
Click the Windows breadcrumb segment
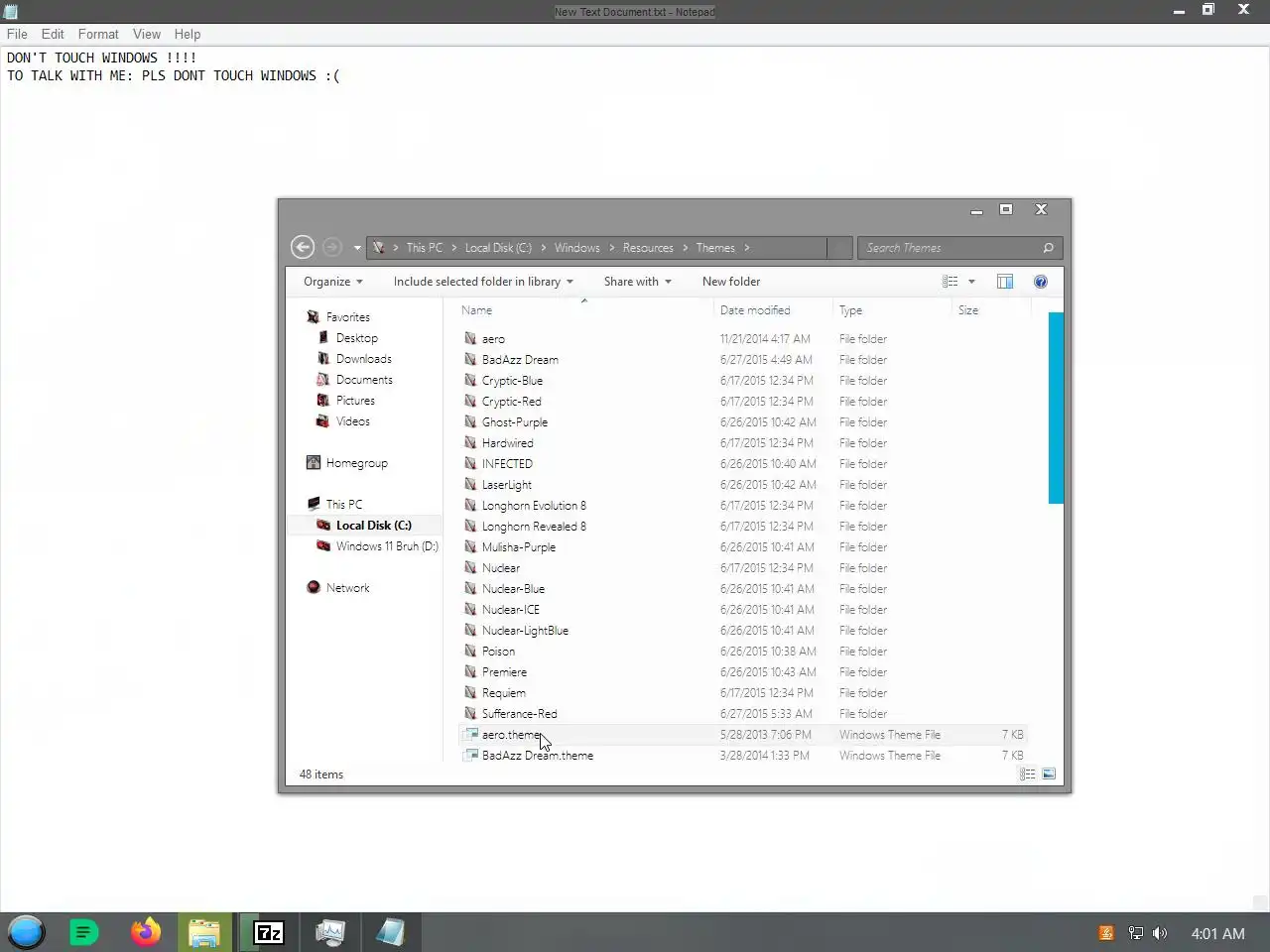576,248
